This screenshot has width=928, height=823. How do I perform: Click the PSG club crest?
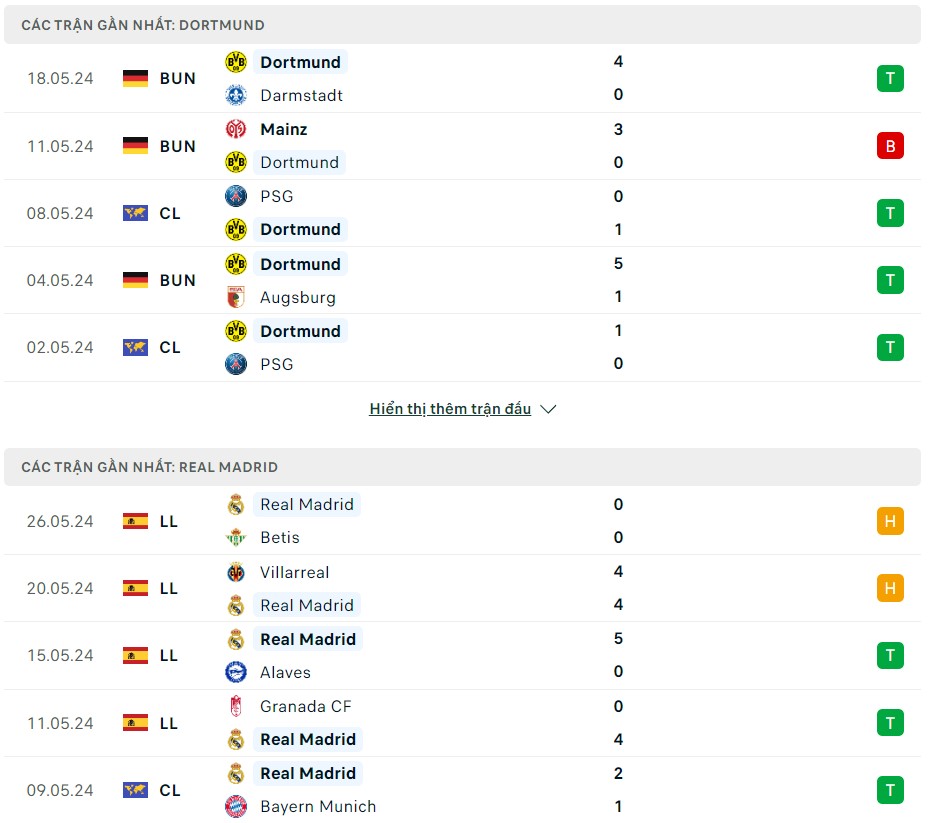point(237,196)
